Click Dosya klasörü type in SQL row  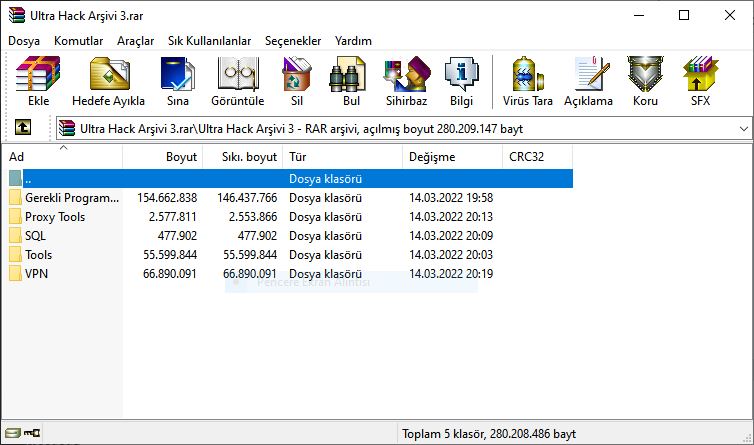coord(326,236)
